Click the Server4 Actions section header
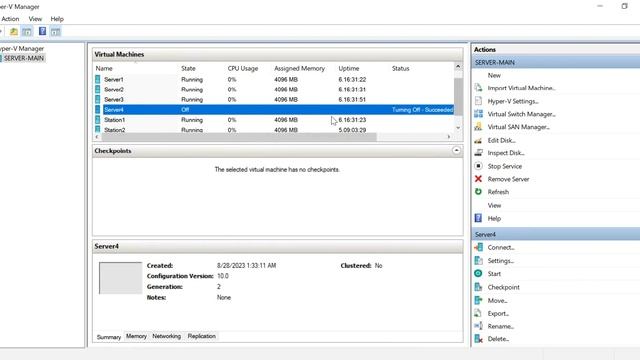640x360 pixels. [556, 234]
